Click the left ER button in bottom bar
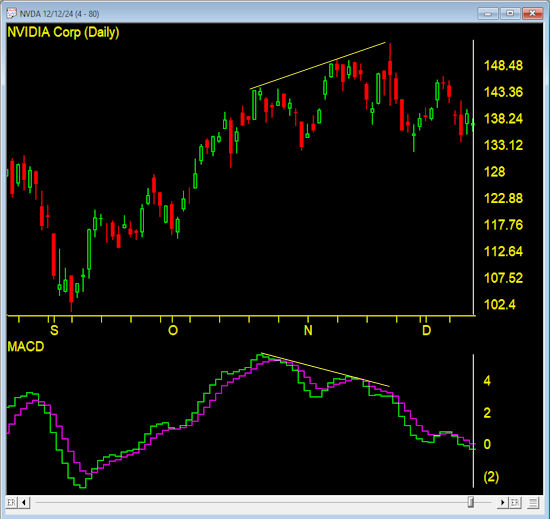Screen dimensions: 550x519 click(x=11, y=503)
